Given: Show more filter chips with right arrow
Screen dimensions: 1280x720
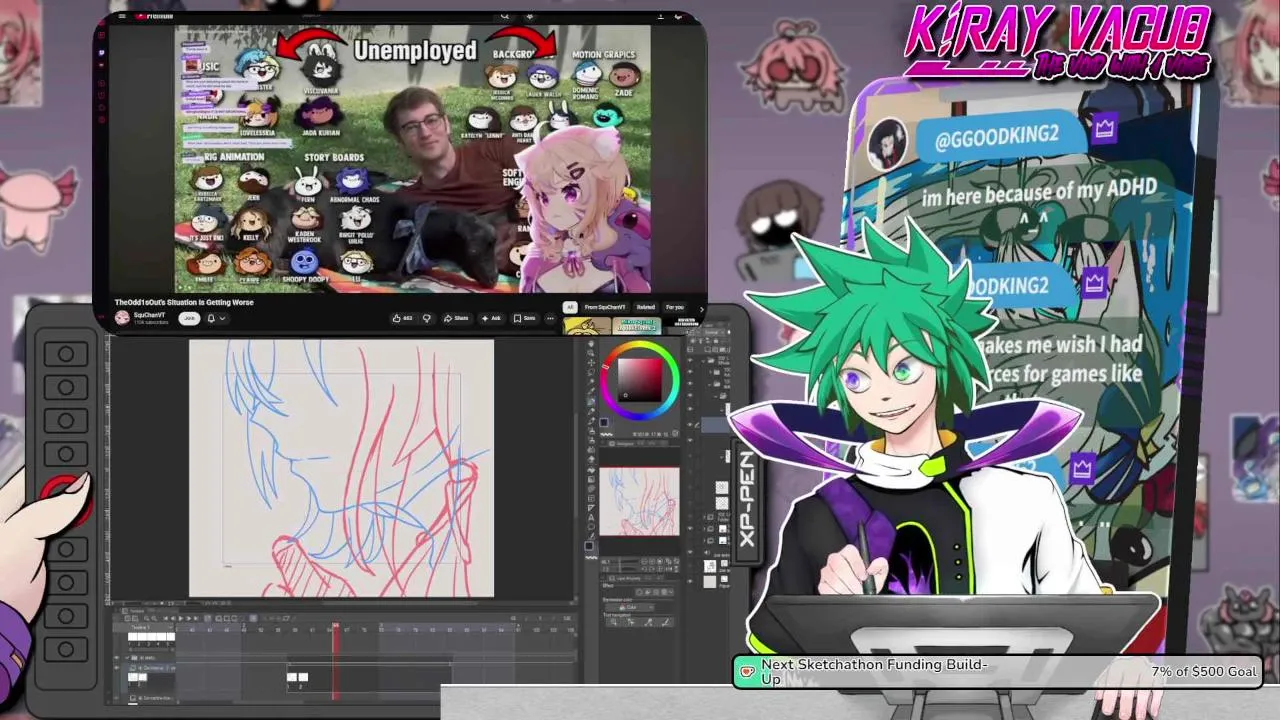Looking at the screenshot, I should click(x=702, y=307).
